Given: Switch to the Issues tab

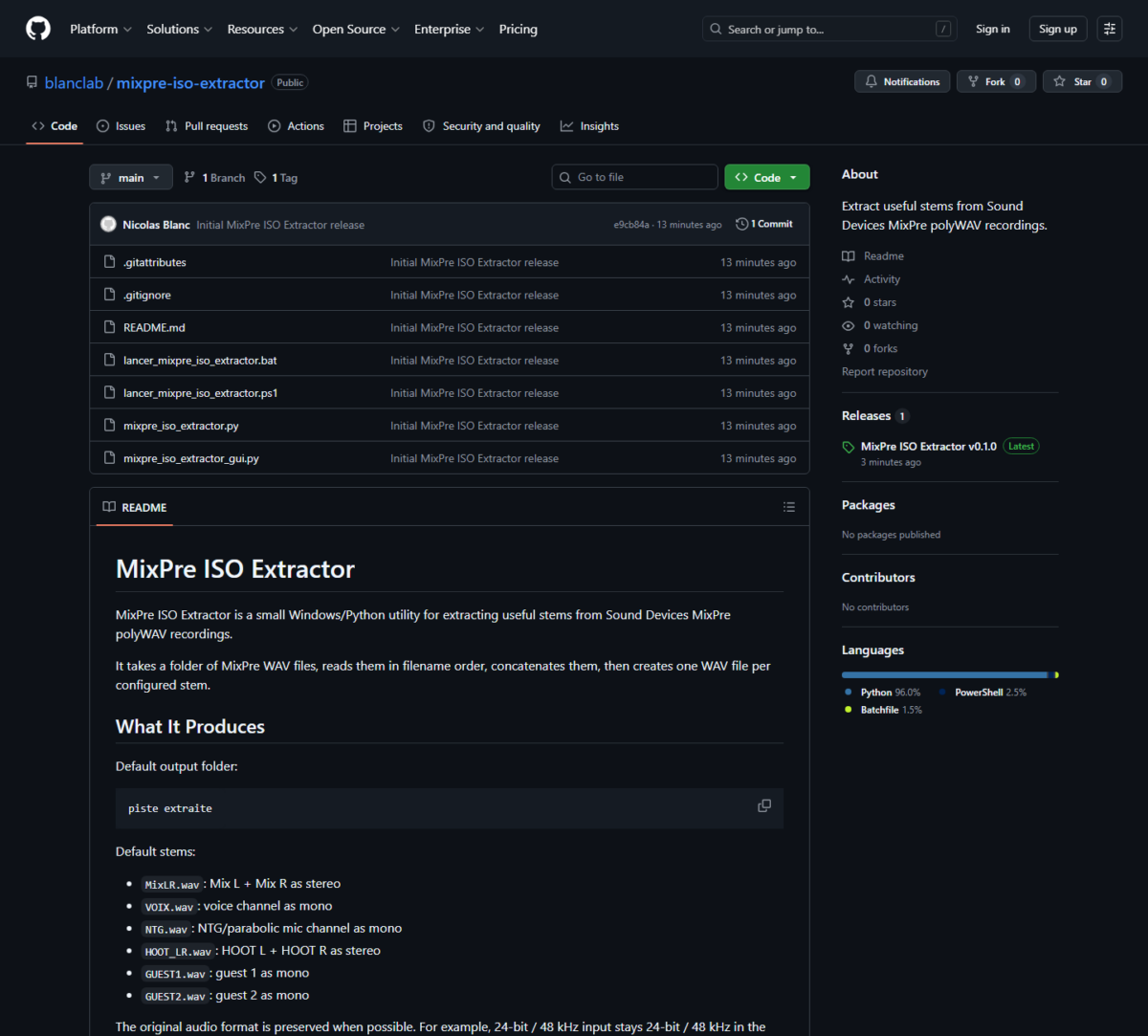Looking at the screenshot, I should click(121, 126).
